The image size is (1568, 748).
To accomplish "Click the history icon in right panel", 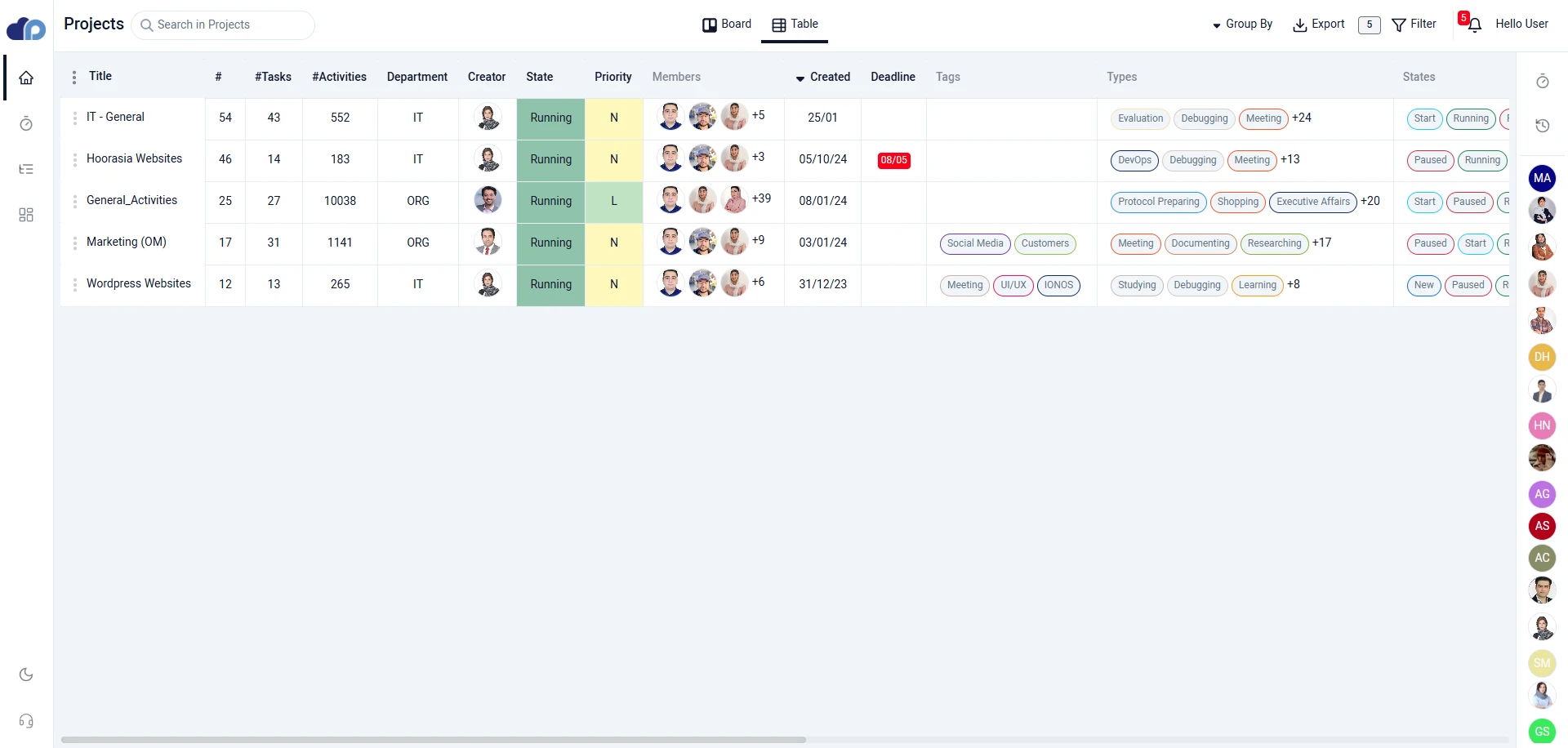I will [x=1542, y=126].
